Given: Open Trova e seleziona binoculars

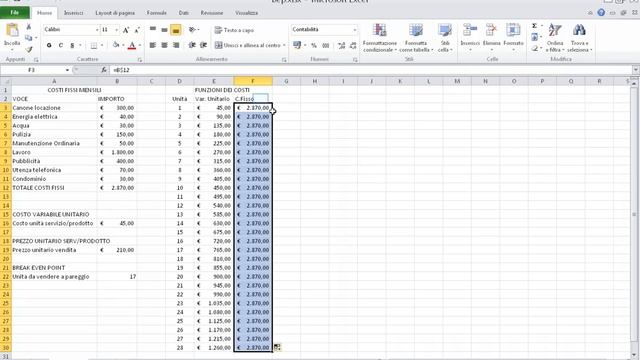Looking at the screenshot, I should [x=579, y=38].
